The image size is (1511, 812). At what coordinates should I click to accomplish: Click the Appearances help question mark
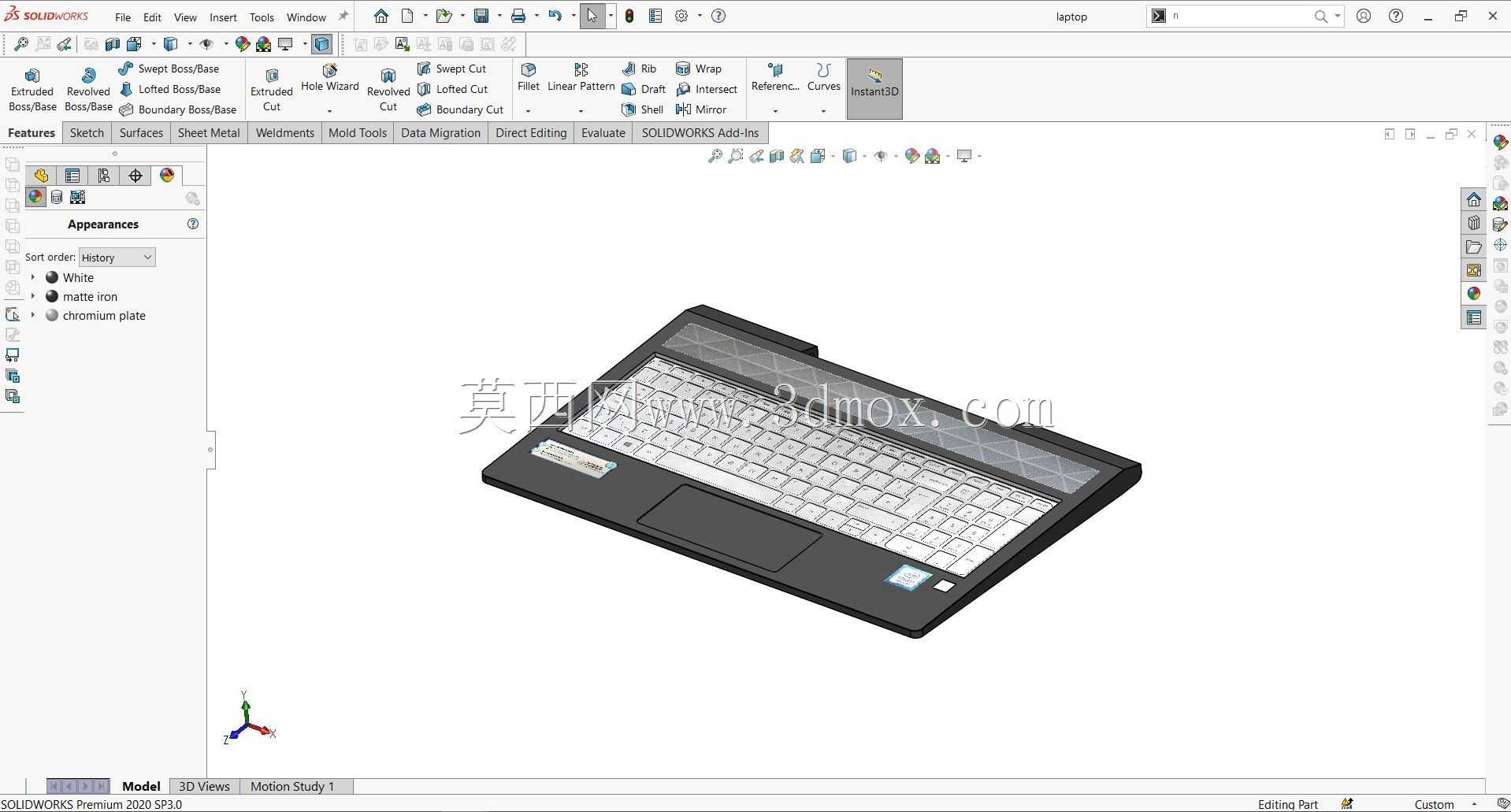tap(193, 224)
